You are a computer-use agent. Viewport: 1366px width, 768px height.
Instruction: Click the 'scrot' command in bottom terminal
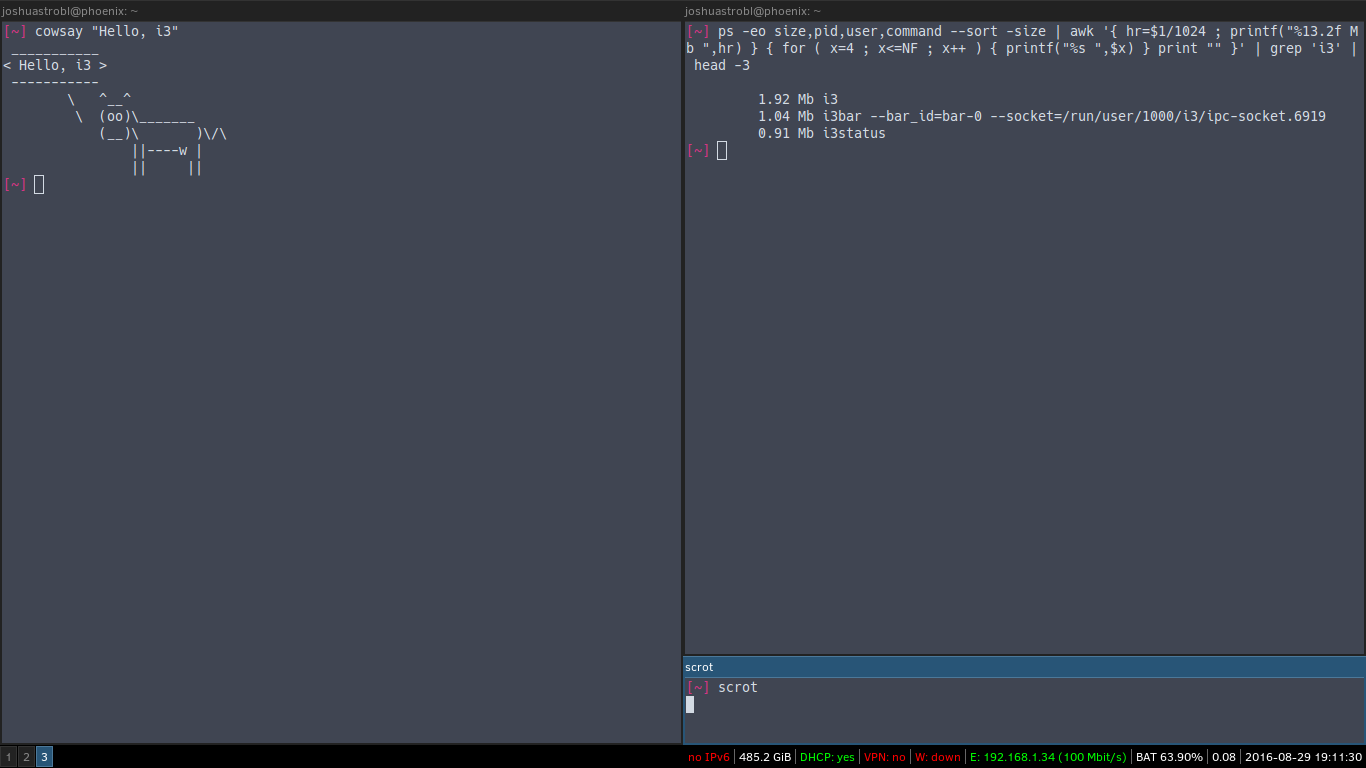pyautogui.click(x=737, y=687)
